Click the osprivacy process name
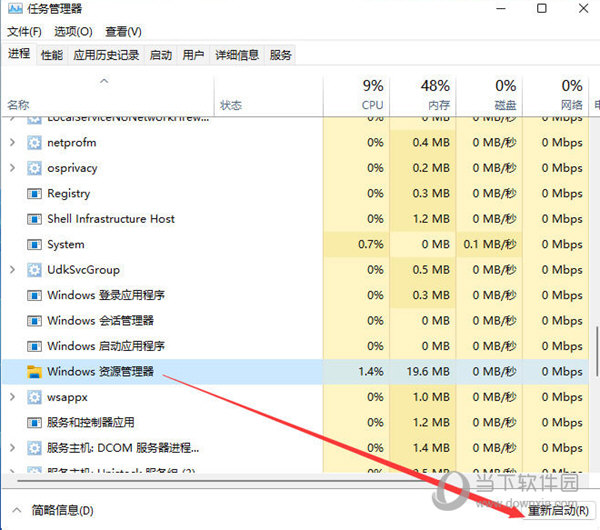Screen dimensions: 600x530 coord(72,168)
